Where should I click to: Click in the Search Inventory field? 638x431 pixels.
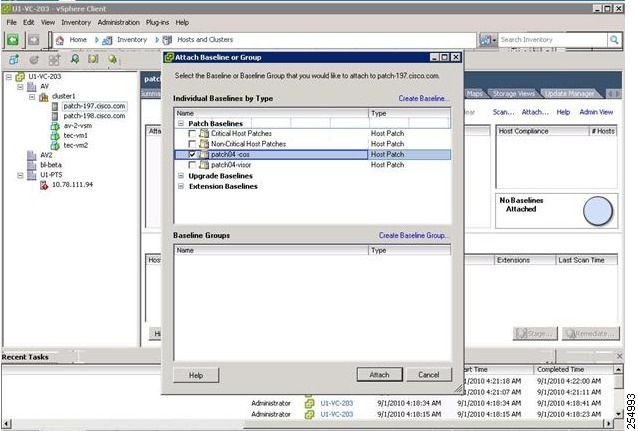(x=552, y=39)
